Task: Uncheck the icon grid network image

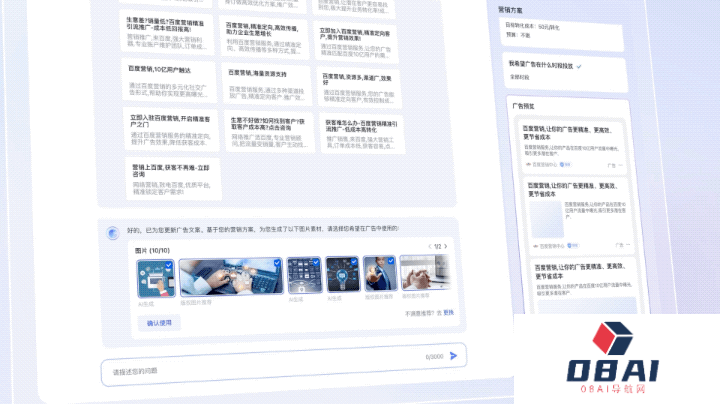Action: pyautogui.click(x=316, y=262)
